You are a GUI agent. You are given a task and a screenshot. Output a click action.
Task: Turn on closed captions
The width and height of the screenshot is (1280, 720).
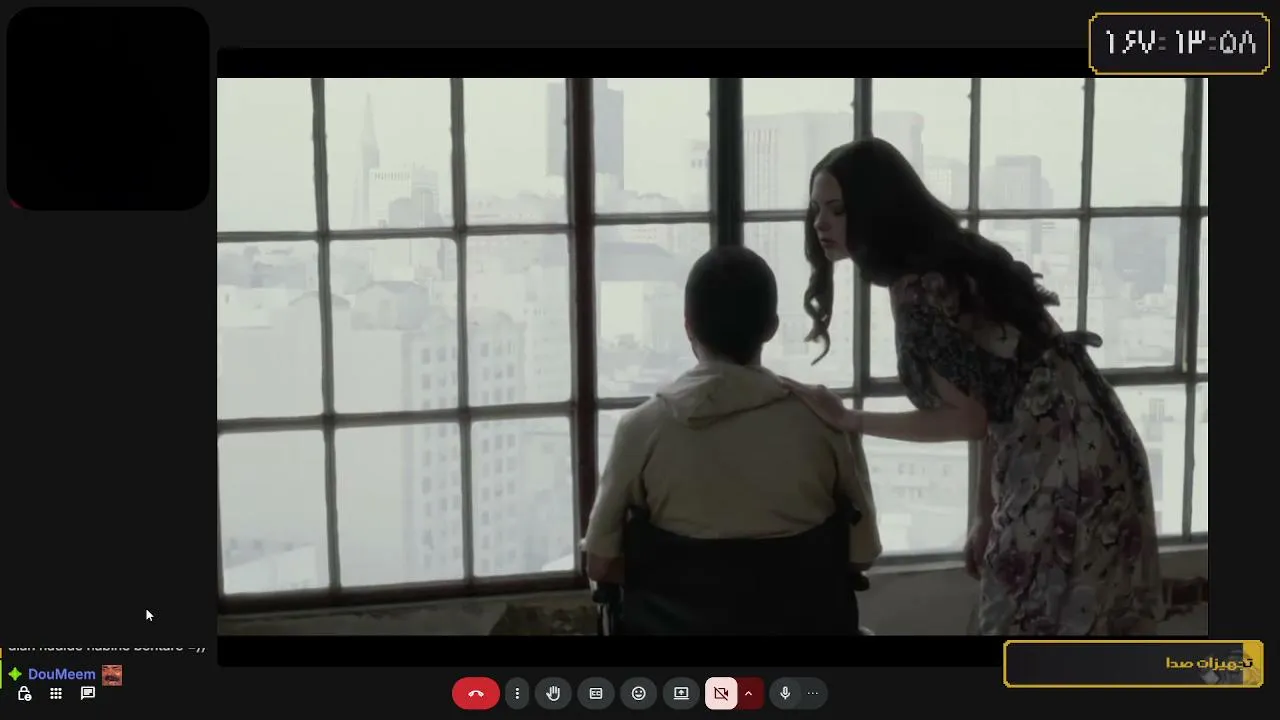[x=596, y=693]
